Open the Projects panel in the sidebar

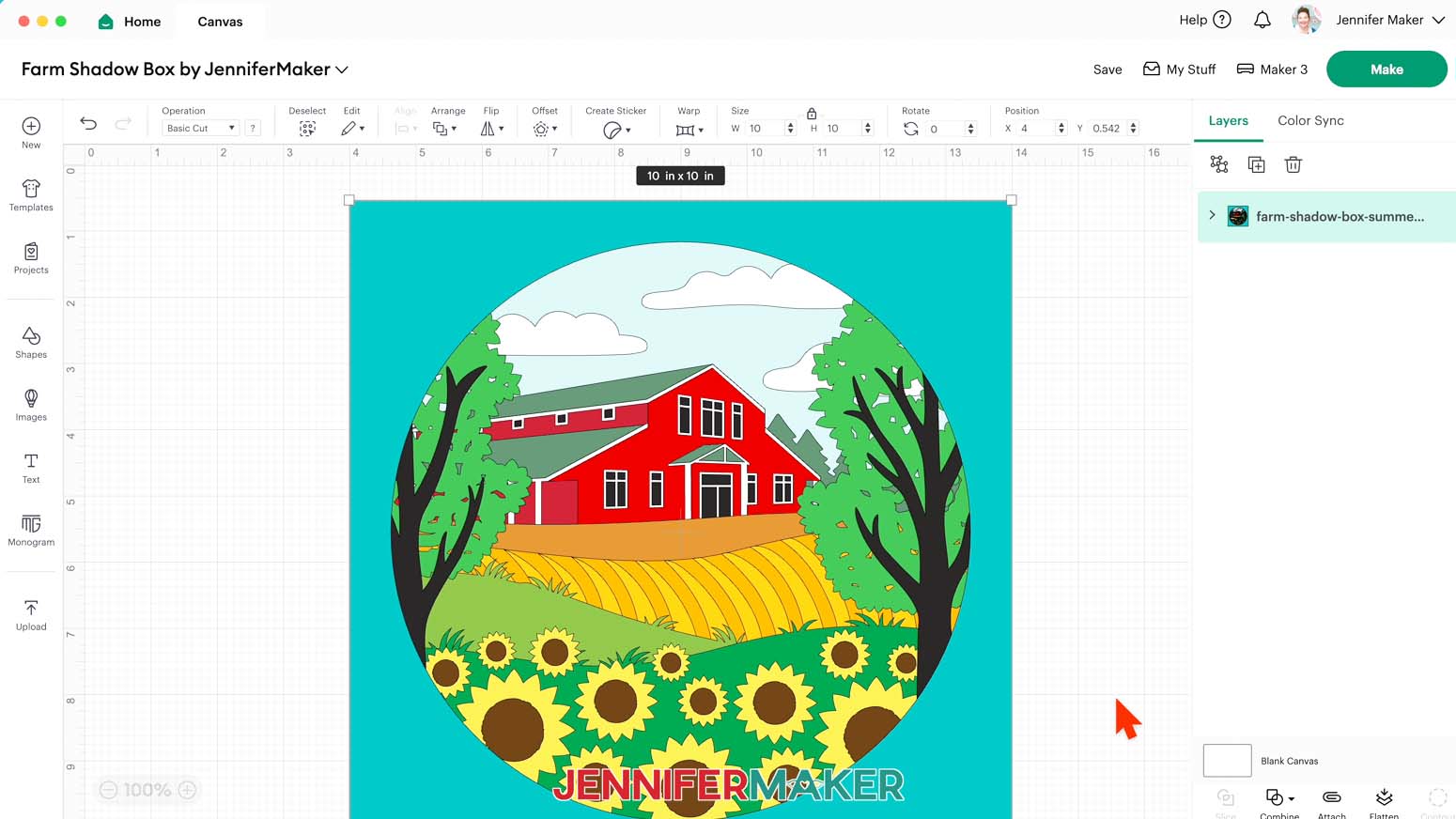coord(31,258)
